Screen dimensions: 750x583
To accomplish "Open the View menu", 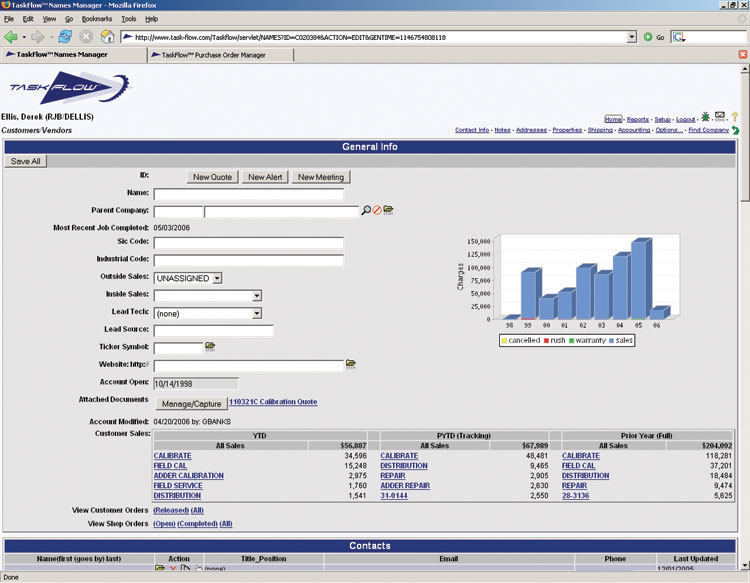I will pos(49,19).
